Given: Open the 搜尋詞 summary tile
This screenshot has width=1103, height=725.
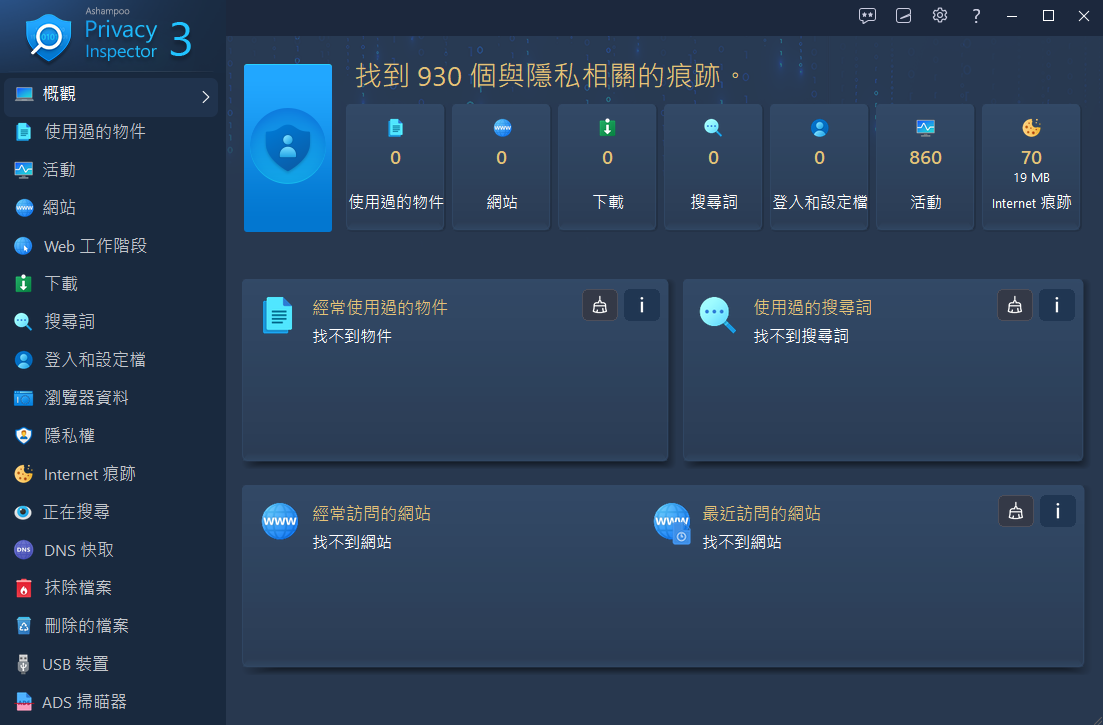Looking at the screenshot, I should 713,167.
